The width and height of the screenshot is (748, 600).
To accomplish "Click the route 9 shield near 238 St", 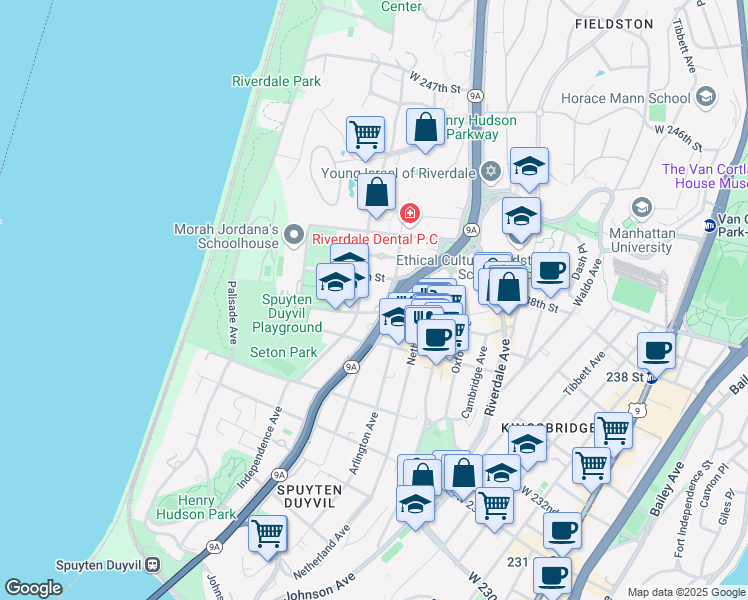I will point(637,410).
